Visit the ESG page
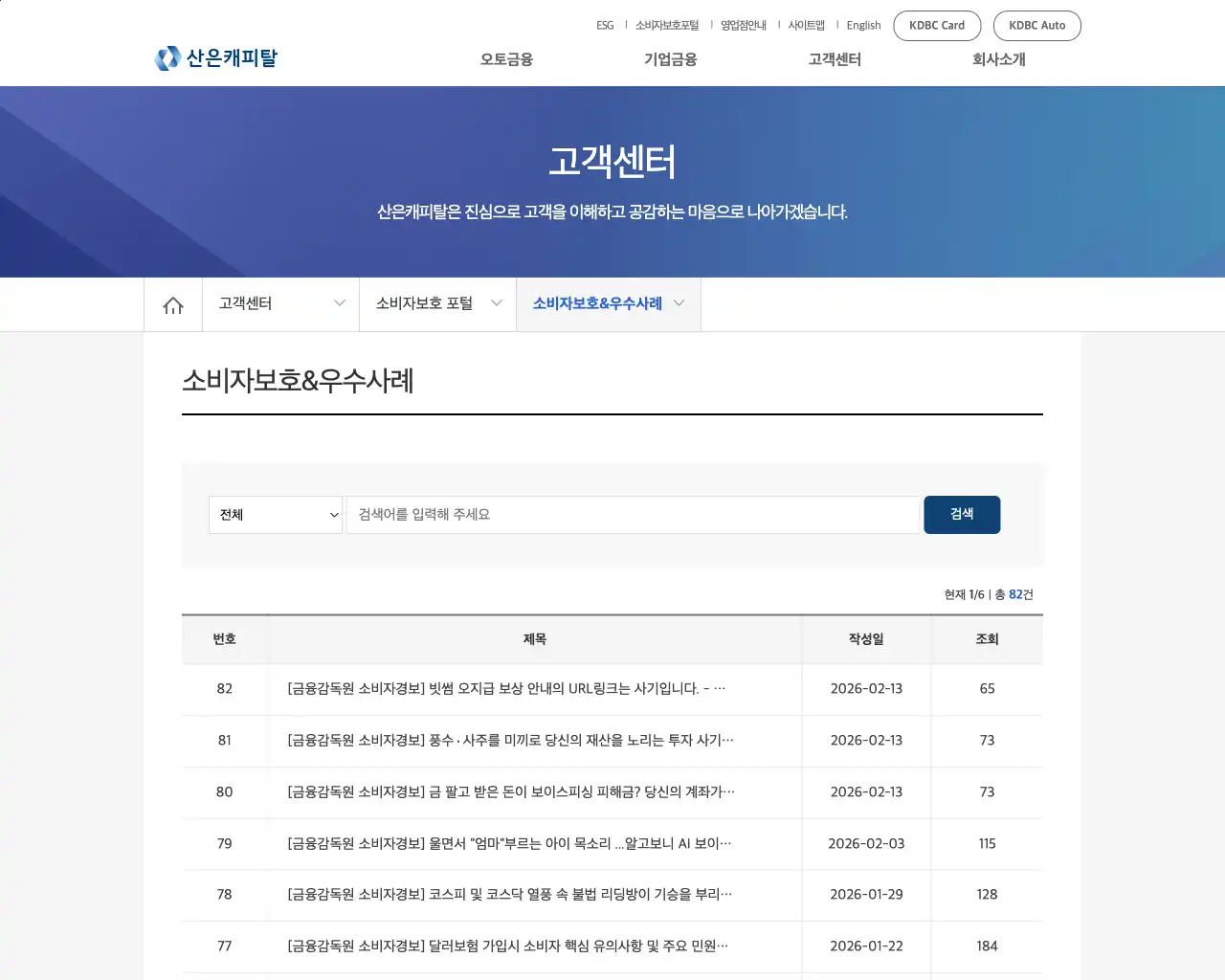 pyautogui.click(x=604, y=25)
